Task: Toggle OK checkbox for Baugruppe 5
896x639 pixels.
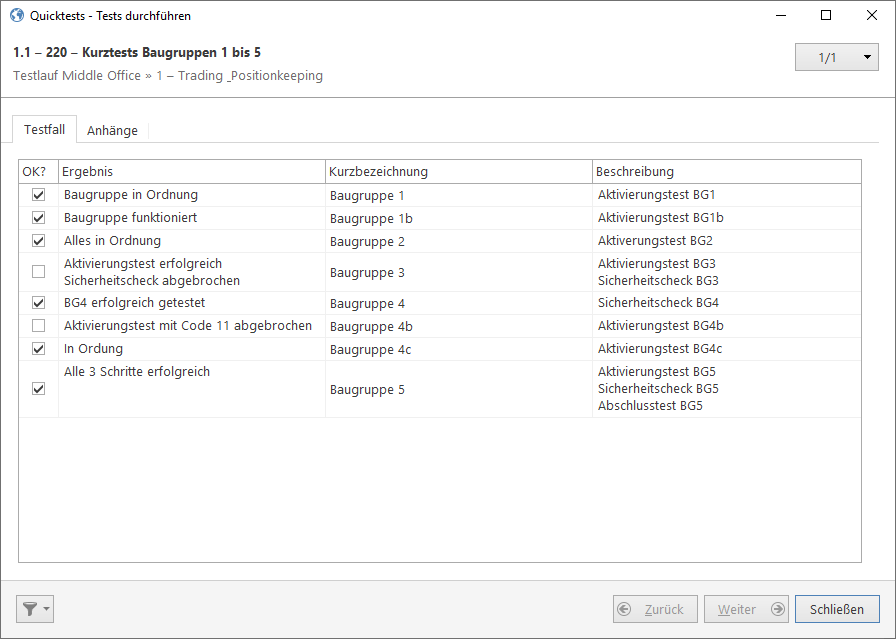Action: (x=38, y=389)
